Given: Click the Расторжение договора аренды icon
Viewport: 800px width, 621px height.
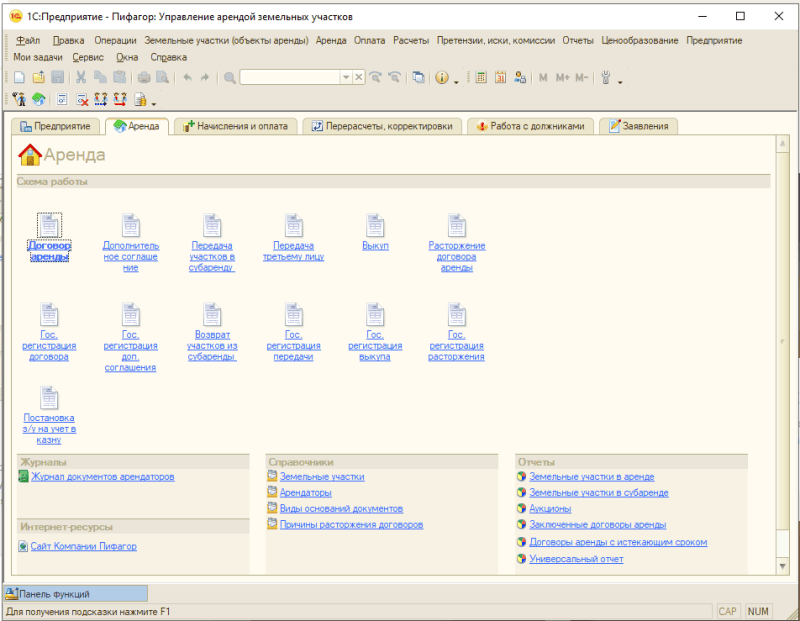Looking at the screenshot, I should click(457, 226).
